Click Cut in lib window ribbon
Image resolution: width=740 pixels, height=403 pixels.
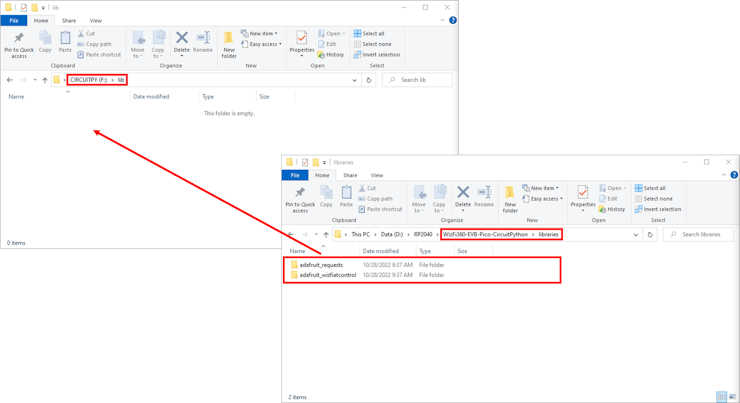coord(86,34)
